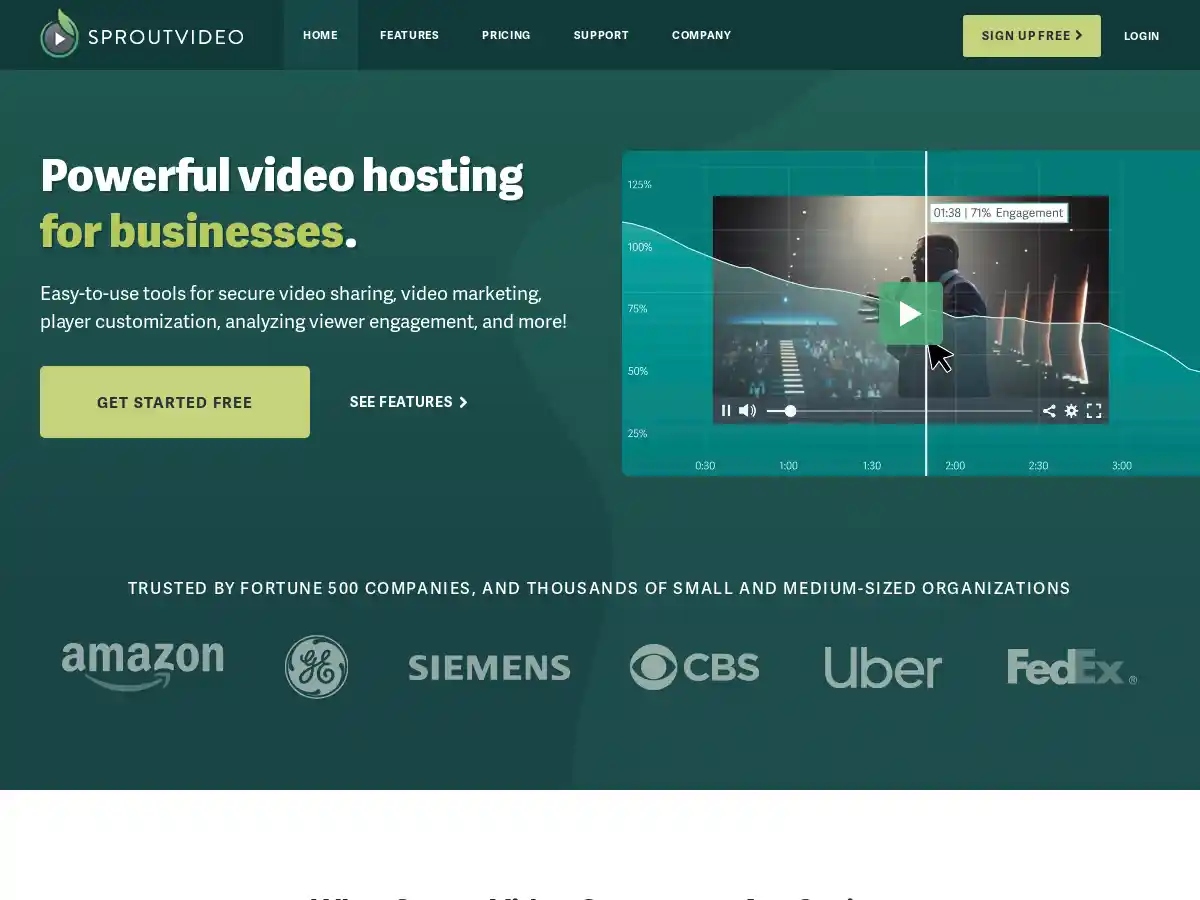Screen dimensions: 1200x900
Task: Open the video player share icon
Action: tap(1049, 410)
